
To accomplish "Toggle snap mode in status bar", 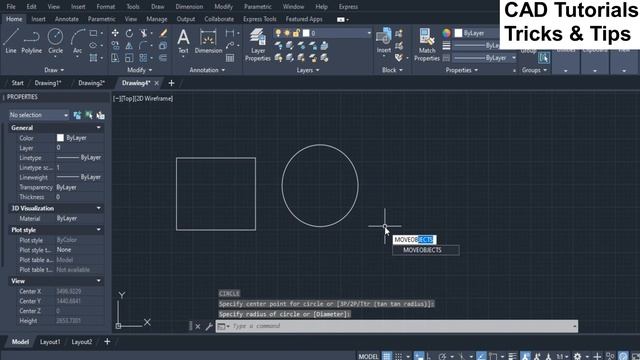I will pyautogui.click(x=399, y=356).
